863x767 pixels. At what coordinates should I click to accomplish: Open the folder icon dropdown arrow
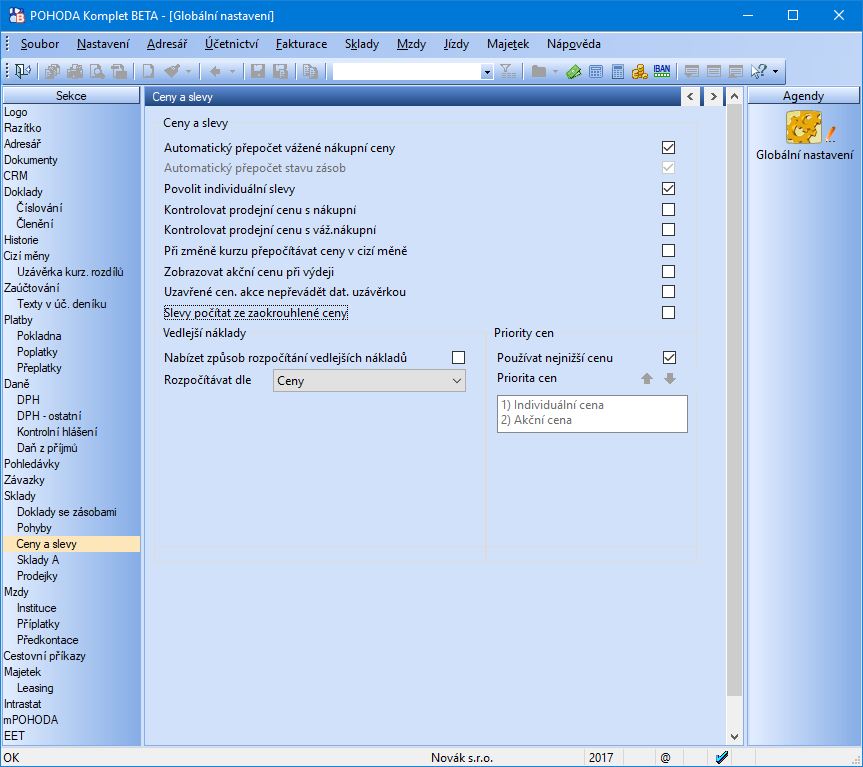click(555, 72)
